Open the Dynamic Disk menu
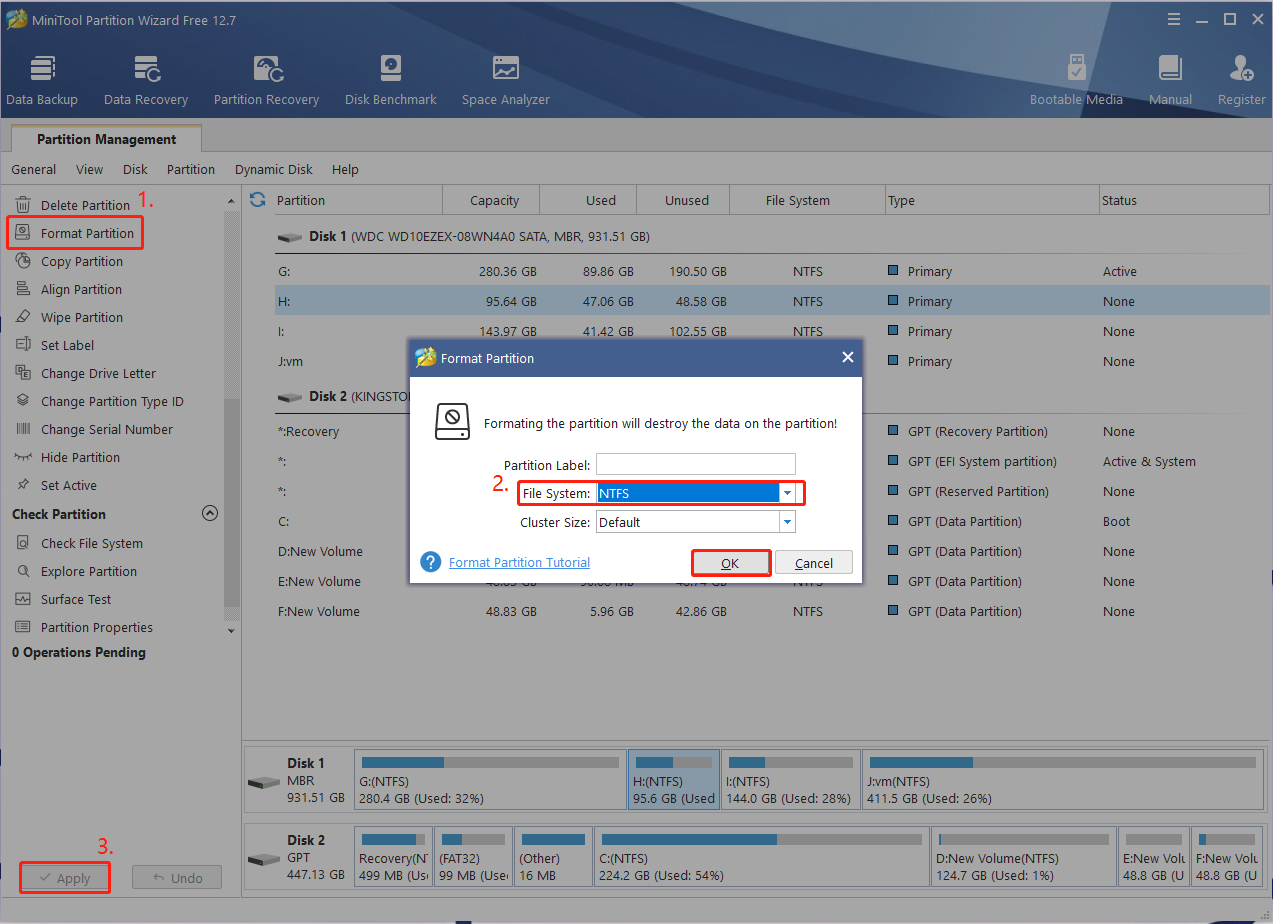Screen dimensions: 1273x924 click(272, 169)
